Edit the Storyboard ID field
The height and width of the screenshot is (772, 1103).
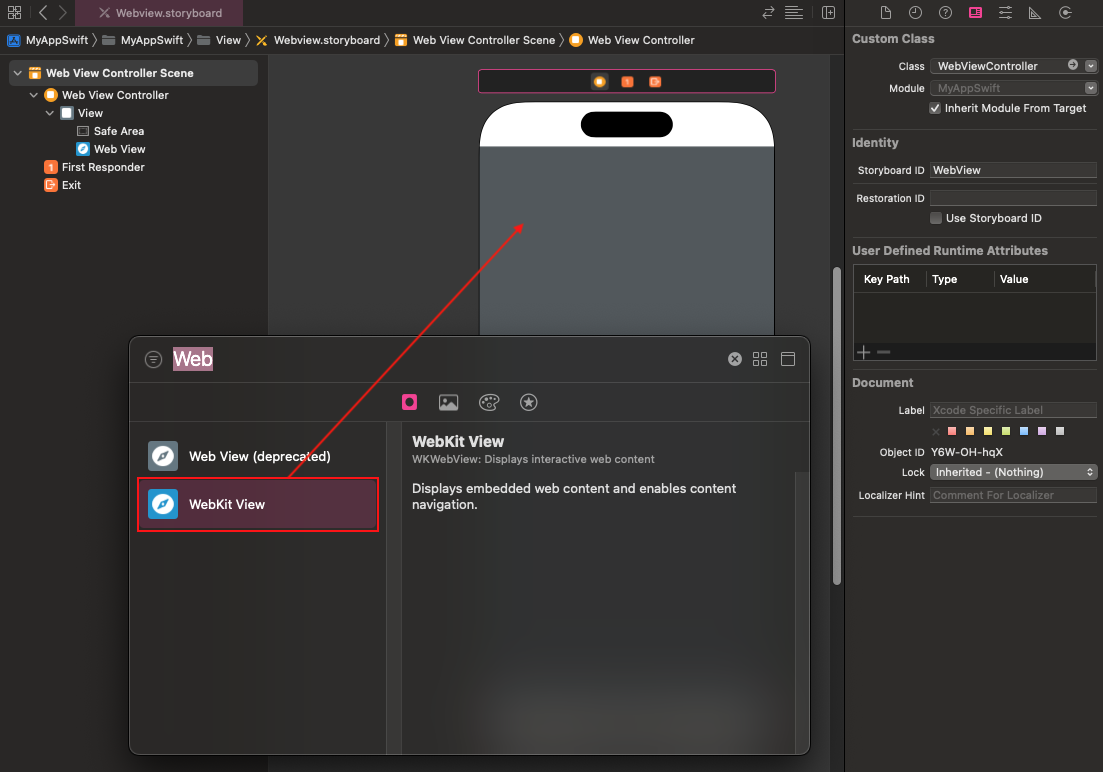pos(1013,170)
